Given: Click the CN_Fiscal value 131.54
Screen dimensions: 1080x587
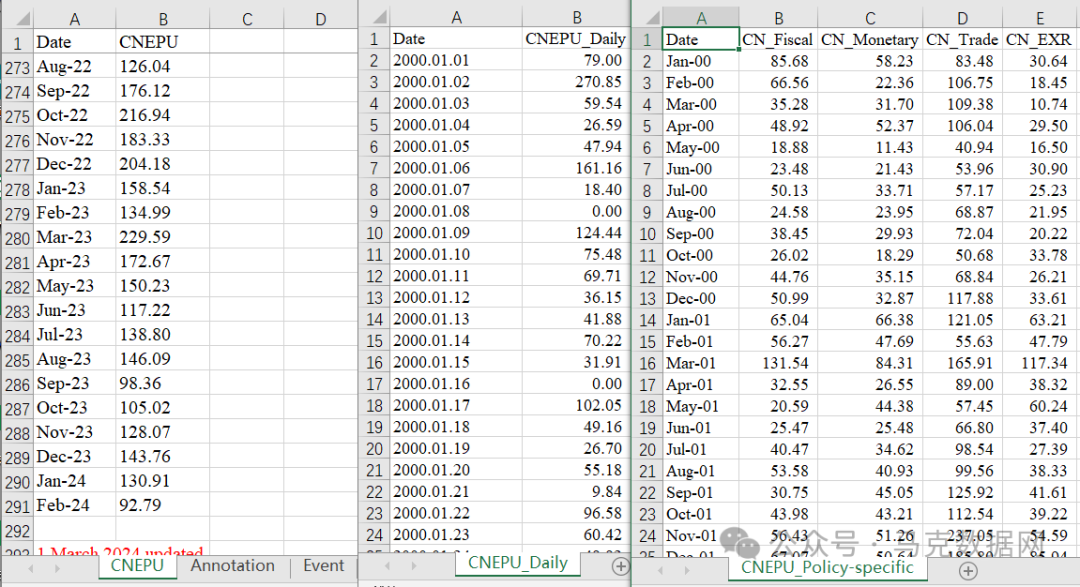Looking at the screenshot, I should point(778,363).
